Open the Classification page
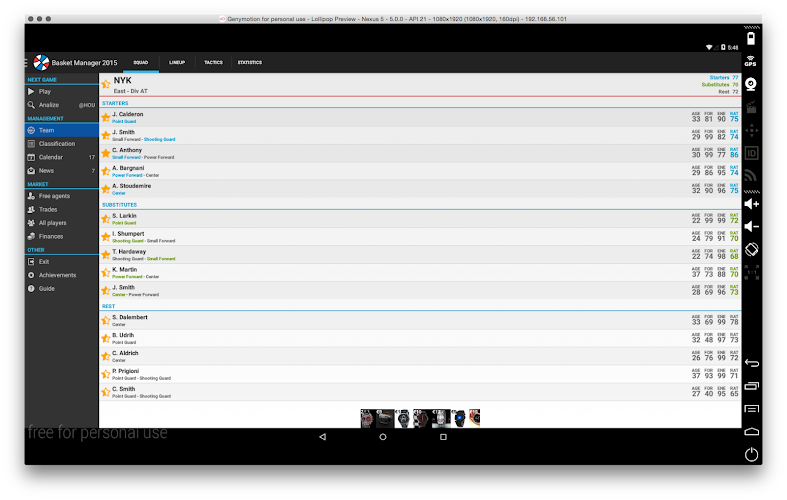This screenshot has width=787, height=500. [x=61, y=144]
